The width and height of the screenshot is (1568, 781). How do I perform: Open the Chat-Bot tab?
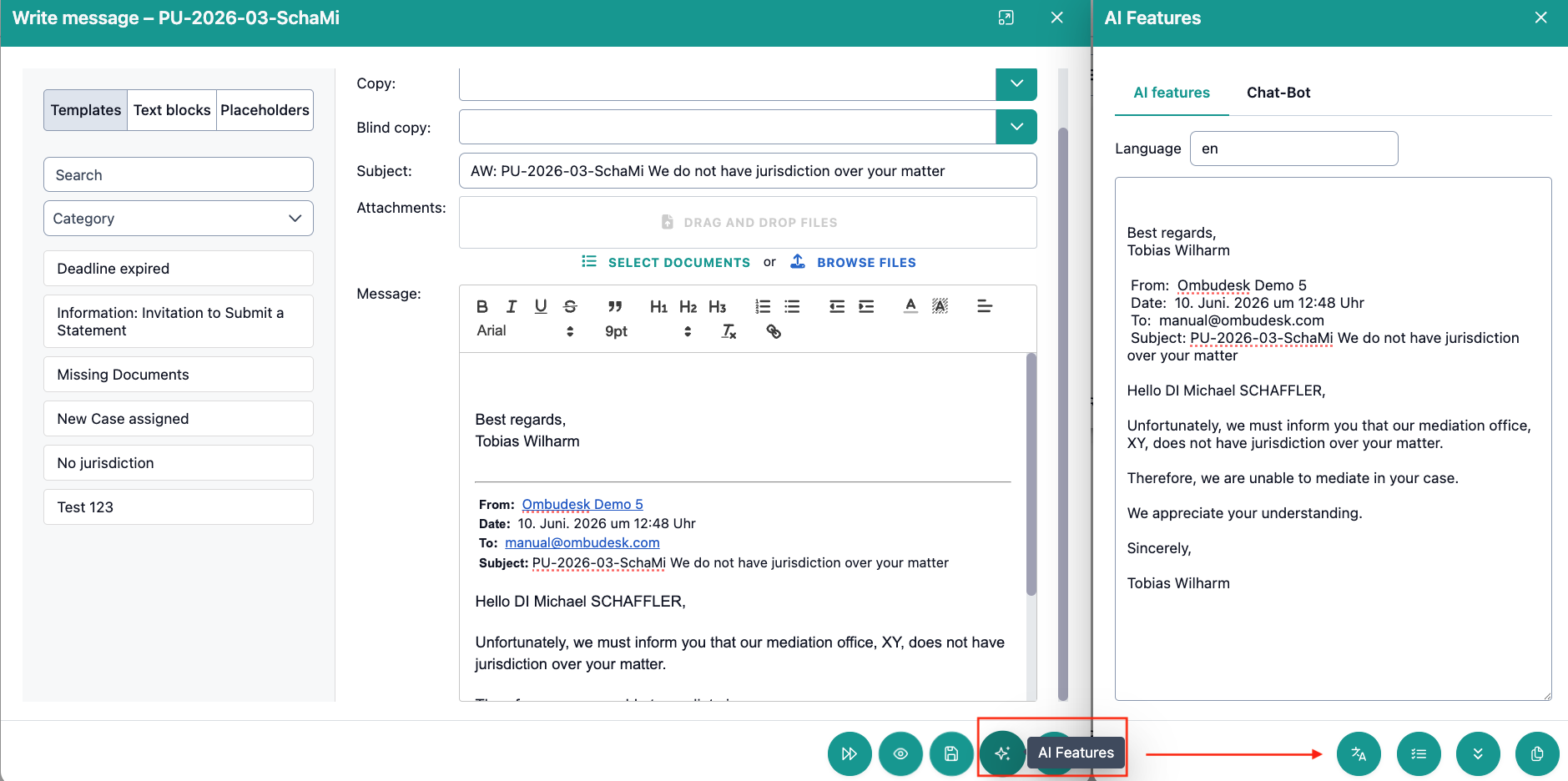point(1278,93)
